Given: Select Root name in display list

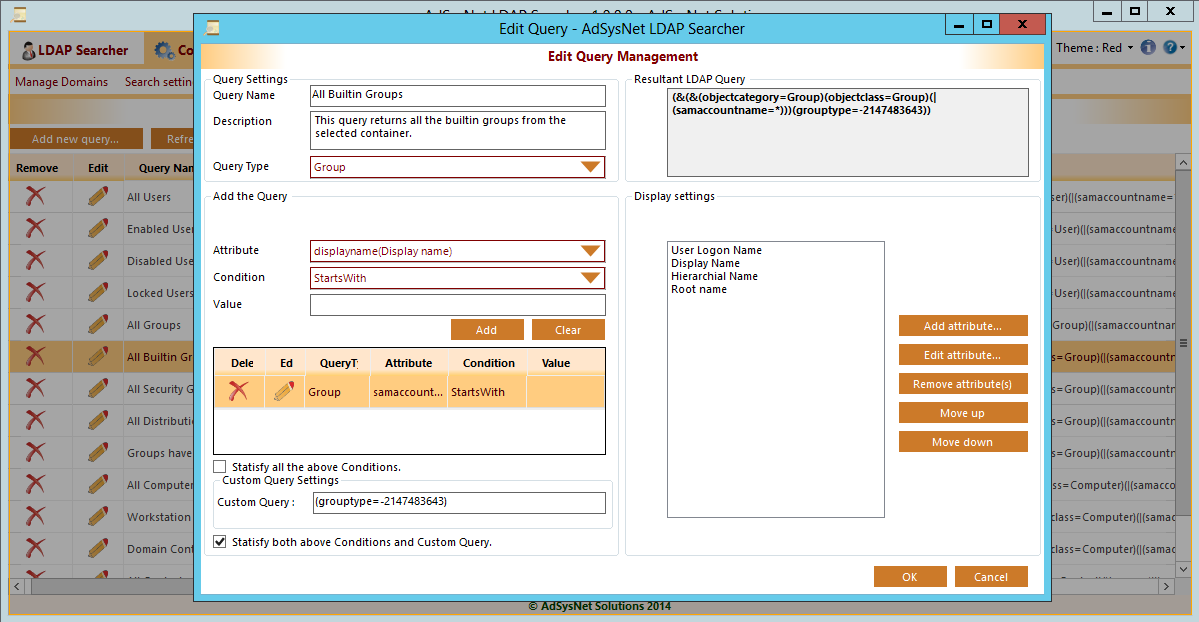Looking at the screenshot, I should [x=699, y=289].
